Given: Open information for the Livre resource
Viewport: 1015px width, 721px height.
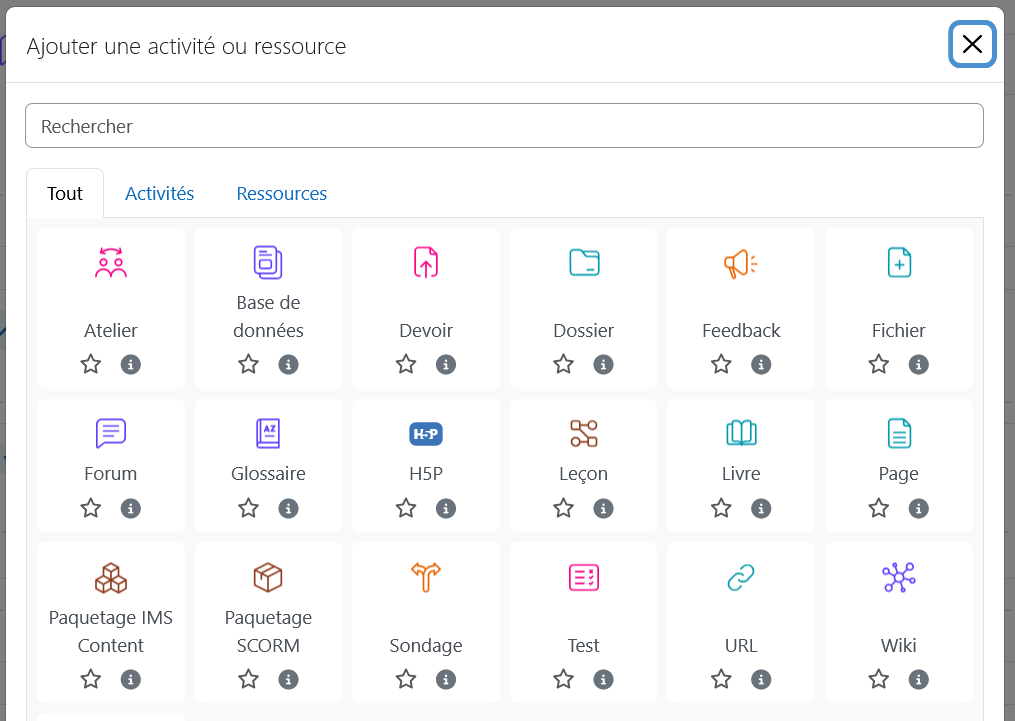Looking at the screenshot, I should click(761, 508).
